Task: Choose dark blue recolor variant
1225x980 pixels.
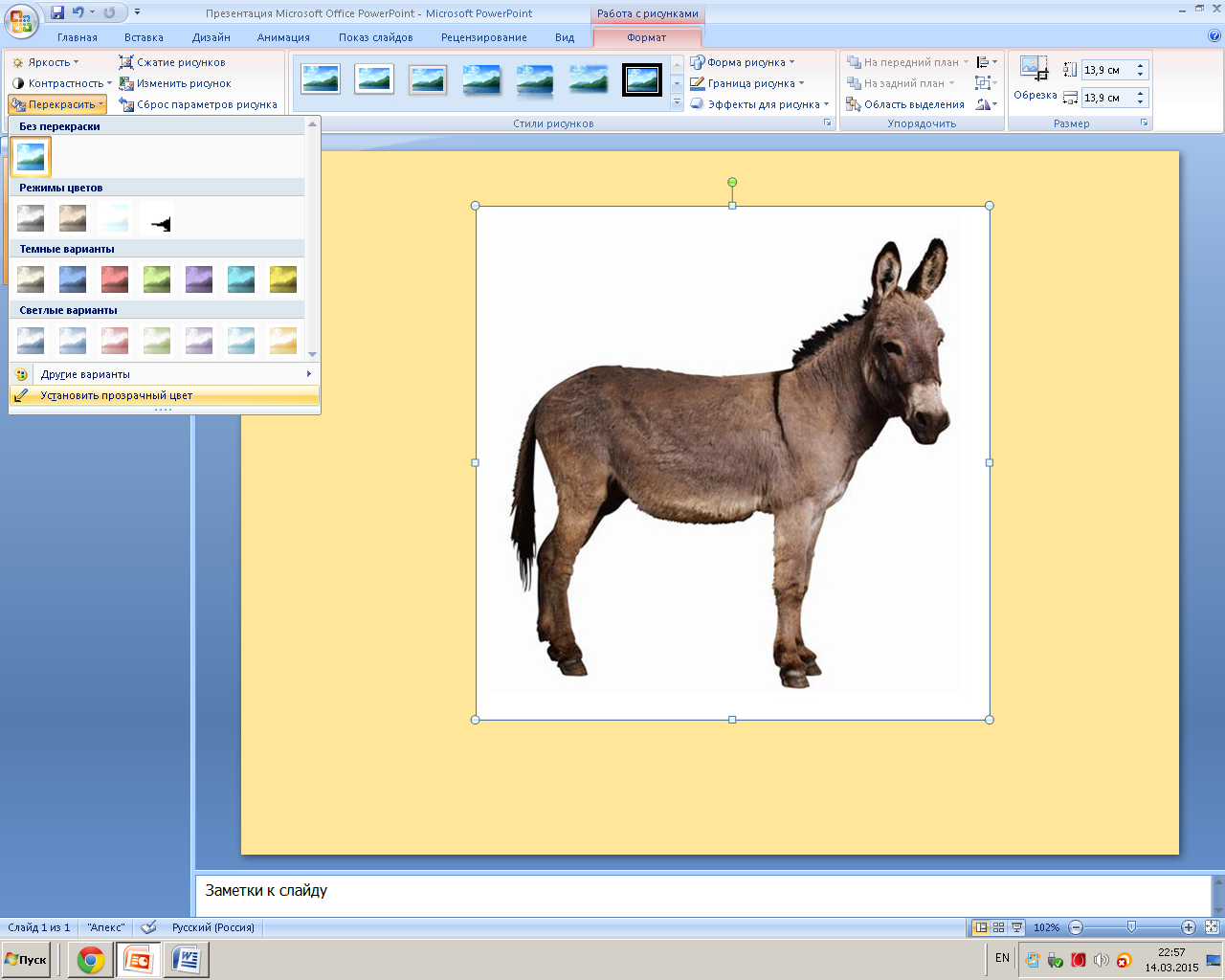Action: click(x=73, y=279)
